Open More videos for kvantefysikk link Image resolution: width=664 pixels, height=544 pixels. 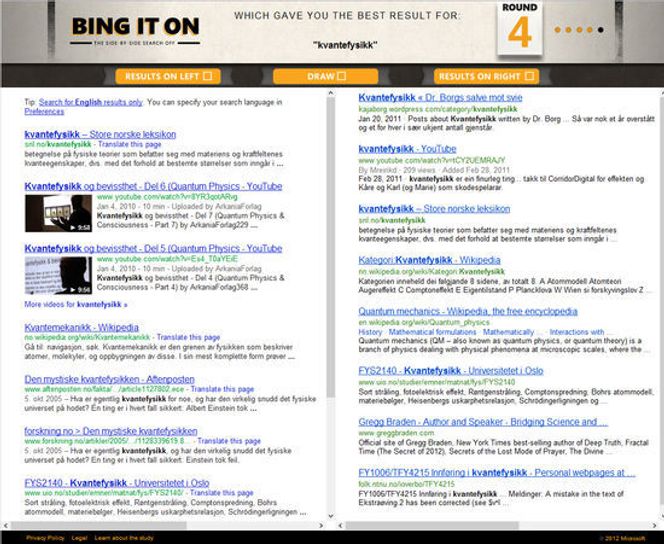[76, 304]
